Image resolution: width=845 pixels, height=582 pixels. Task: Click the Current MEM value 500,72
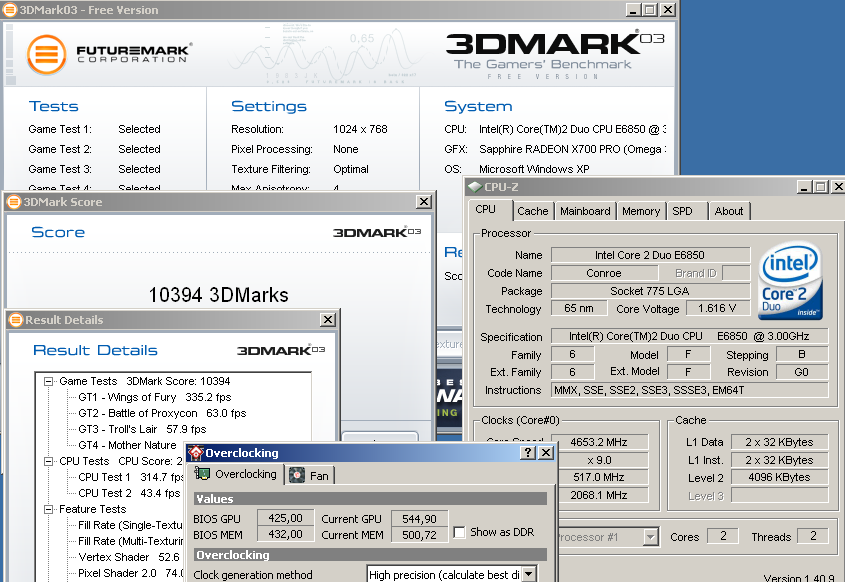tap(419, 535)
